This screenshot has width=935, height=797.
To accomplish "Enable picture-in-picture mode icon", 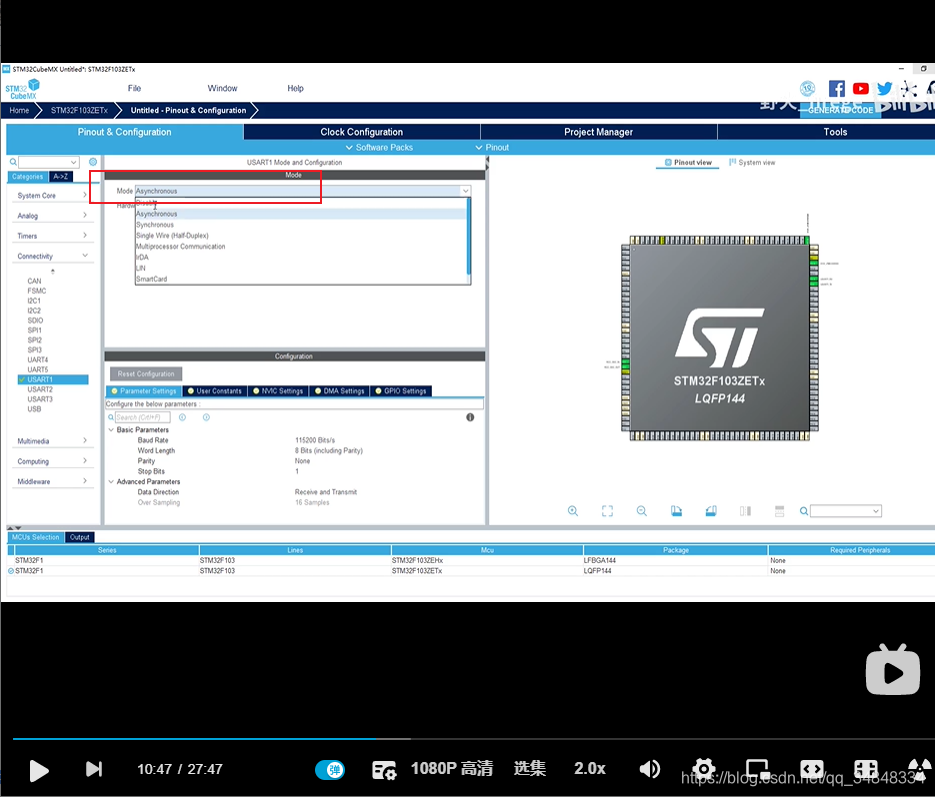I will pyautogui.click(x=758, y=769).
